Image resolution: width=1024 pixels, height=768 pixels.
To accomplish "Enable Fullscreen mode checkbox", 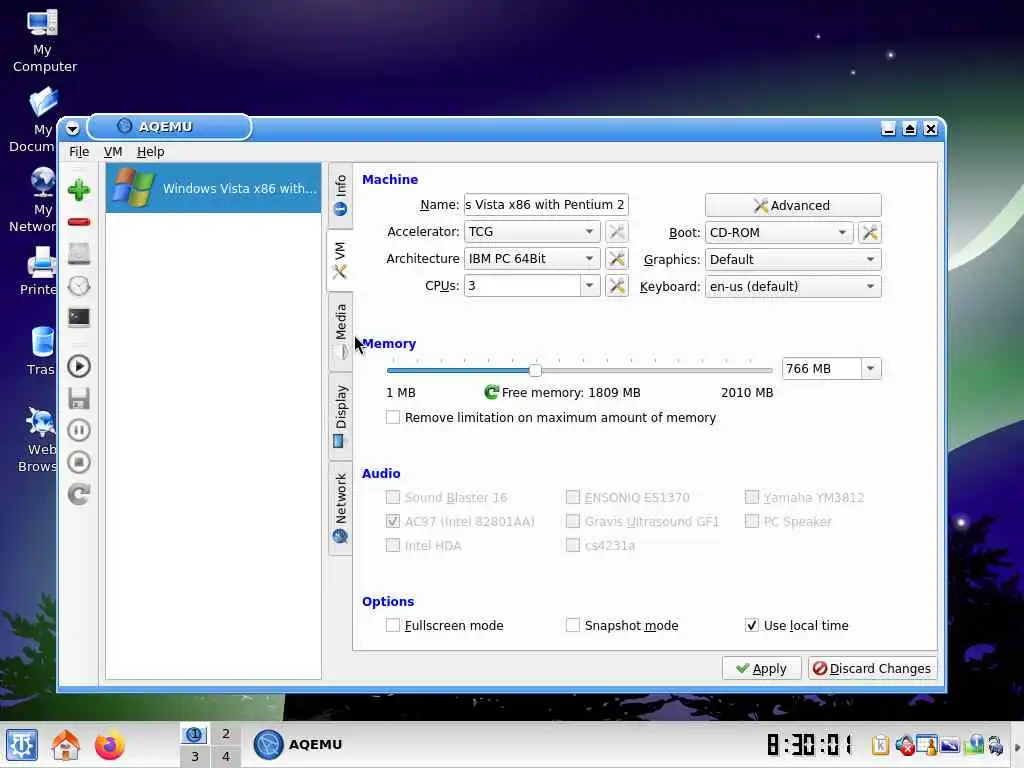I will [392, 626].
